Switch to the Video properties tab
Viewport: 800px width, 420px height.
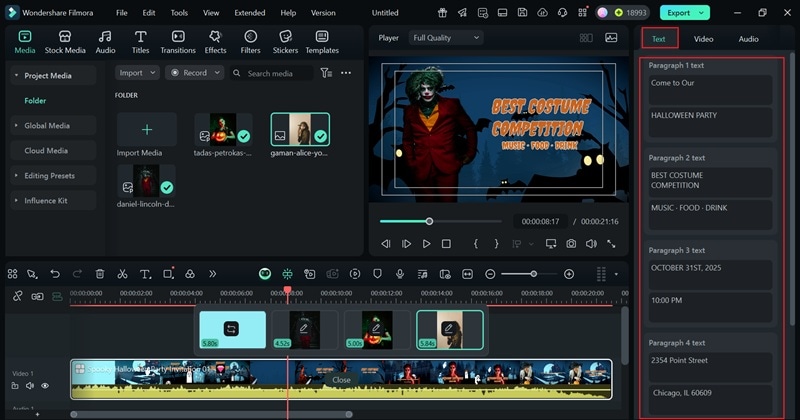point(704,39)
